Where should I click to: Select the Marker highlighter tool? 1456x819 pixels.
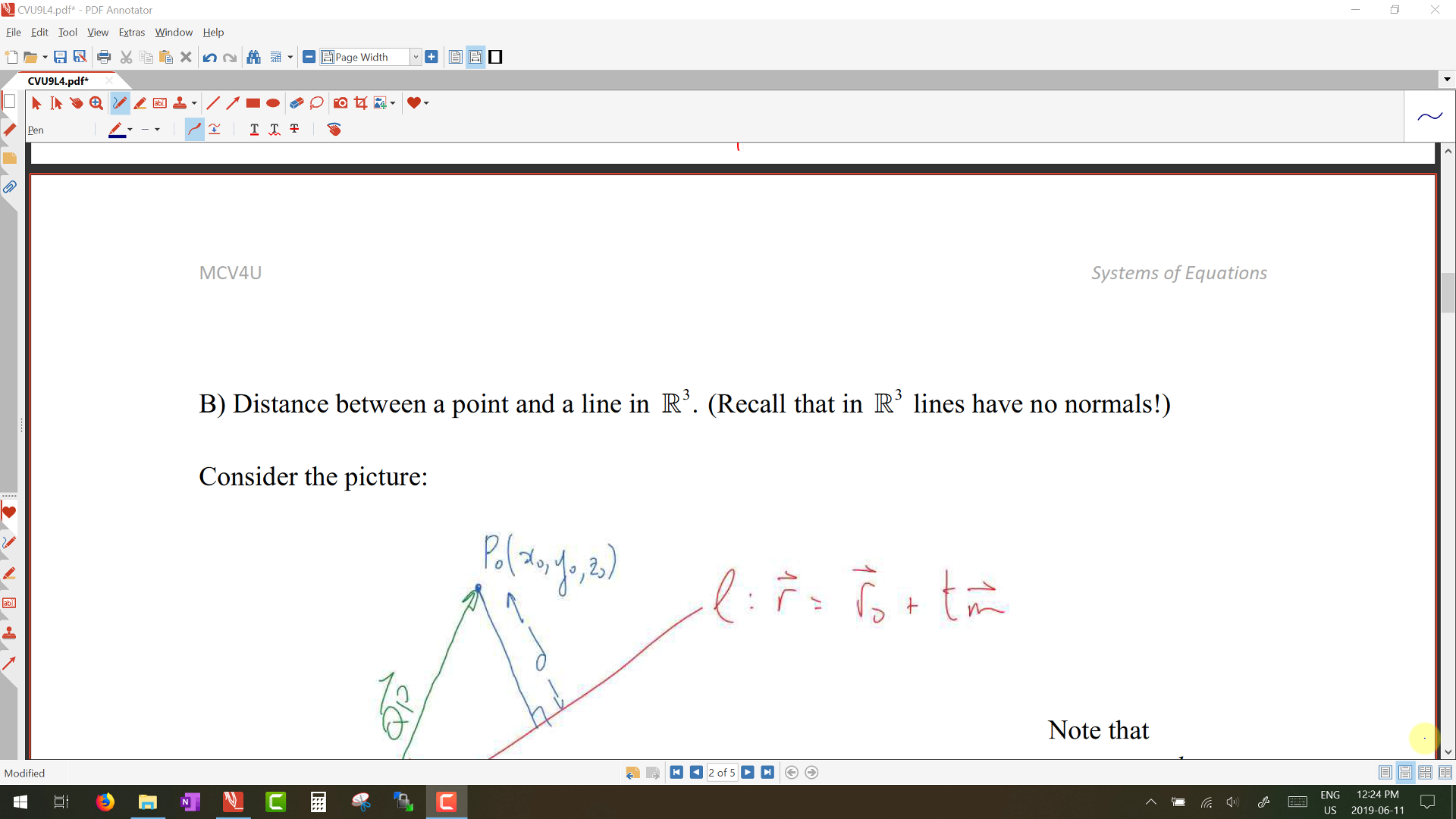click(x=140, y=103)
